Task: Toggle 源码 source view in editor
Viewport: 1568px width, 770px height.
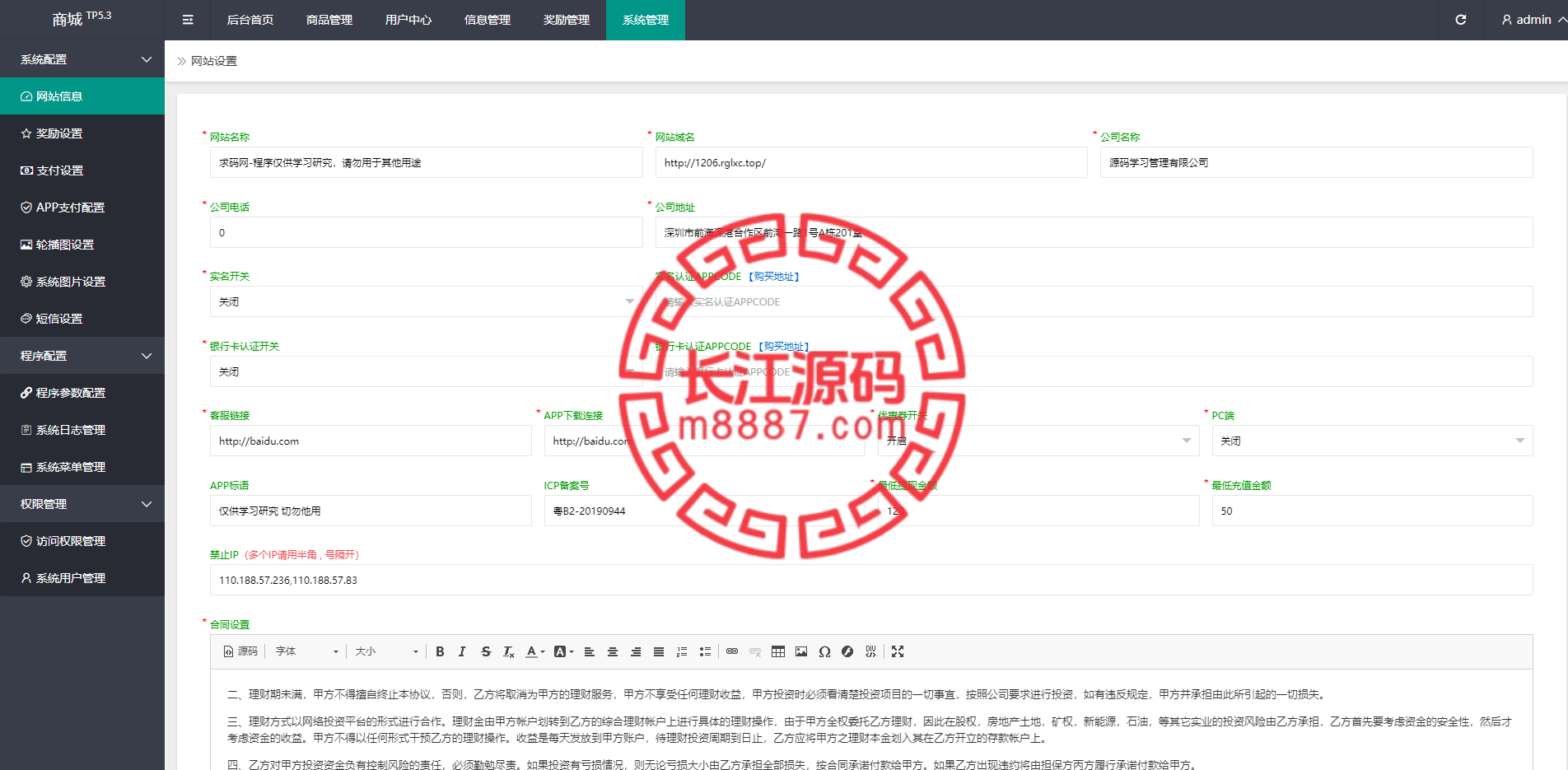Action: coord(240,651)
